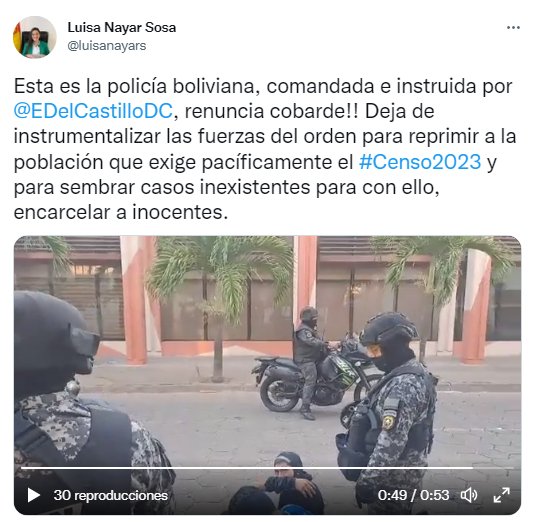Click the motorcycle officer in the video
The width and height of the screenshot is (533, 522).
point(308,361)
